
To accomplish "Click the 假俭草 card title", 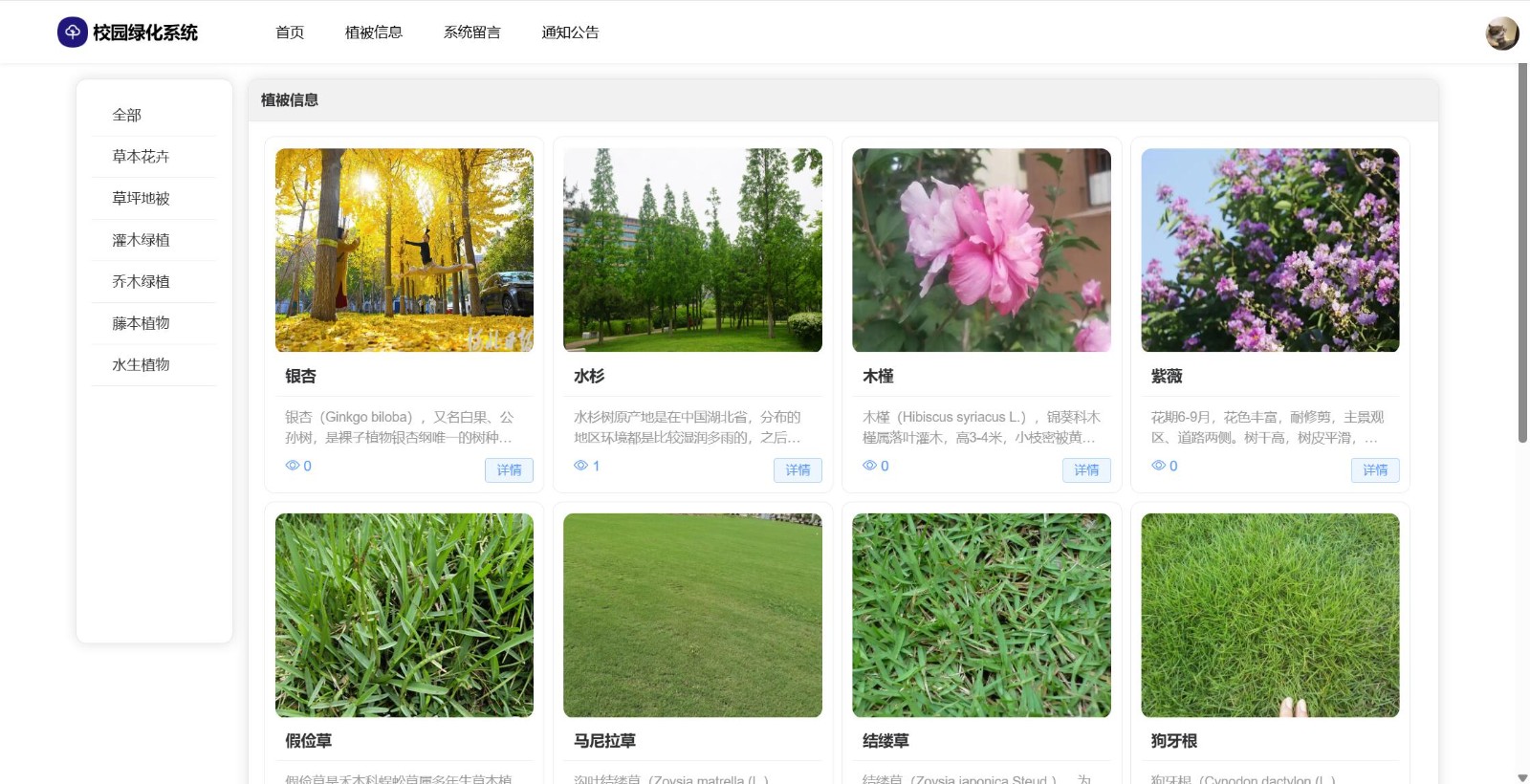I will point(309,741).
